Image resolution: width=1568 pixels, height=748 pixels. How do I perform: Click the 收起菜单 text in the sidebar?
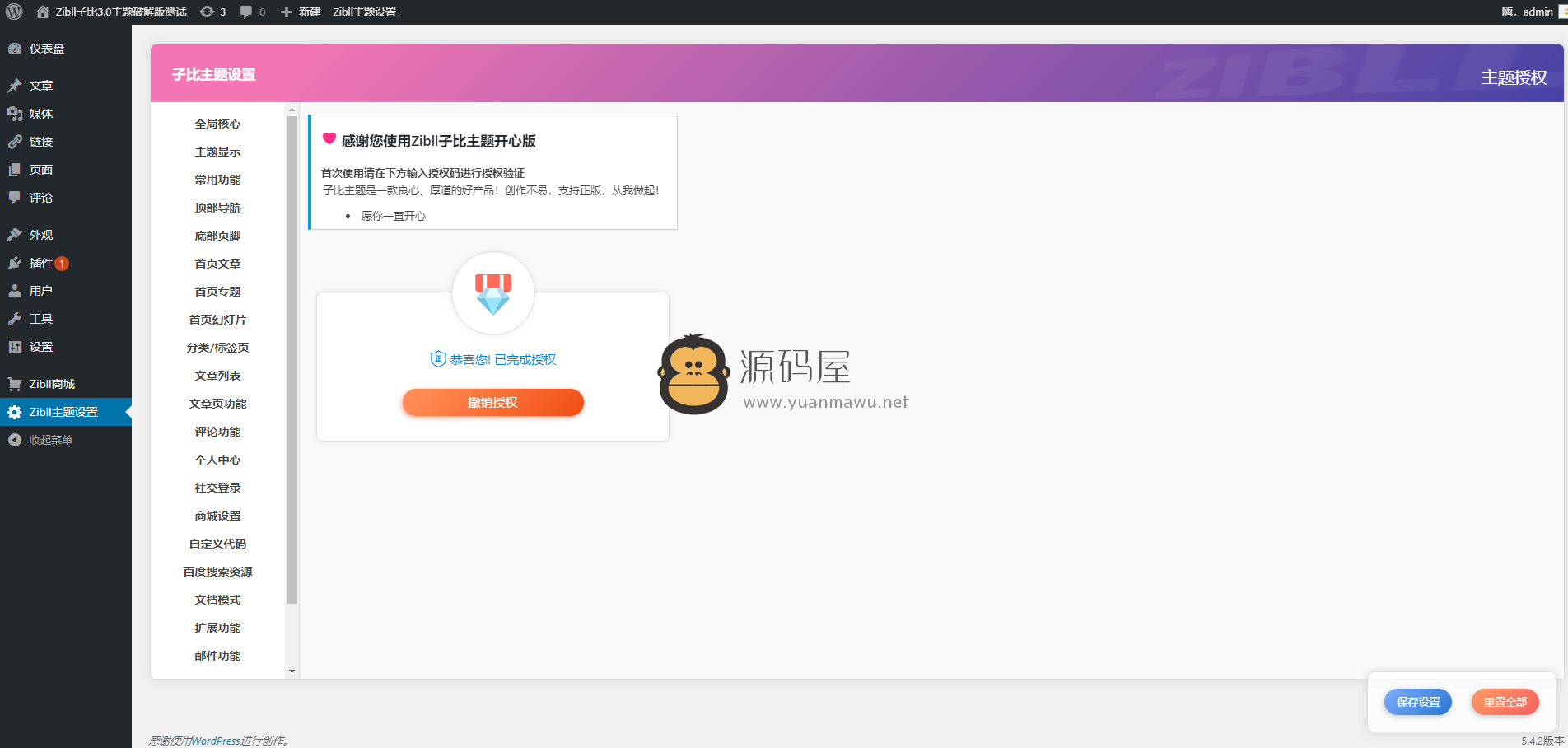pos(51,440)
